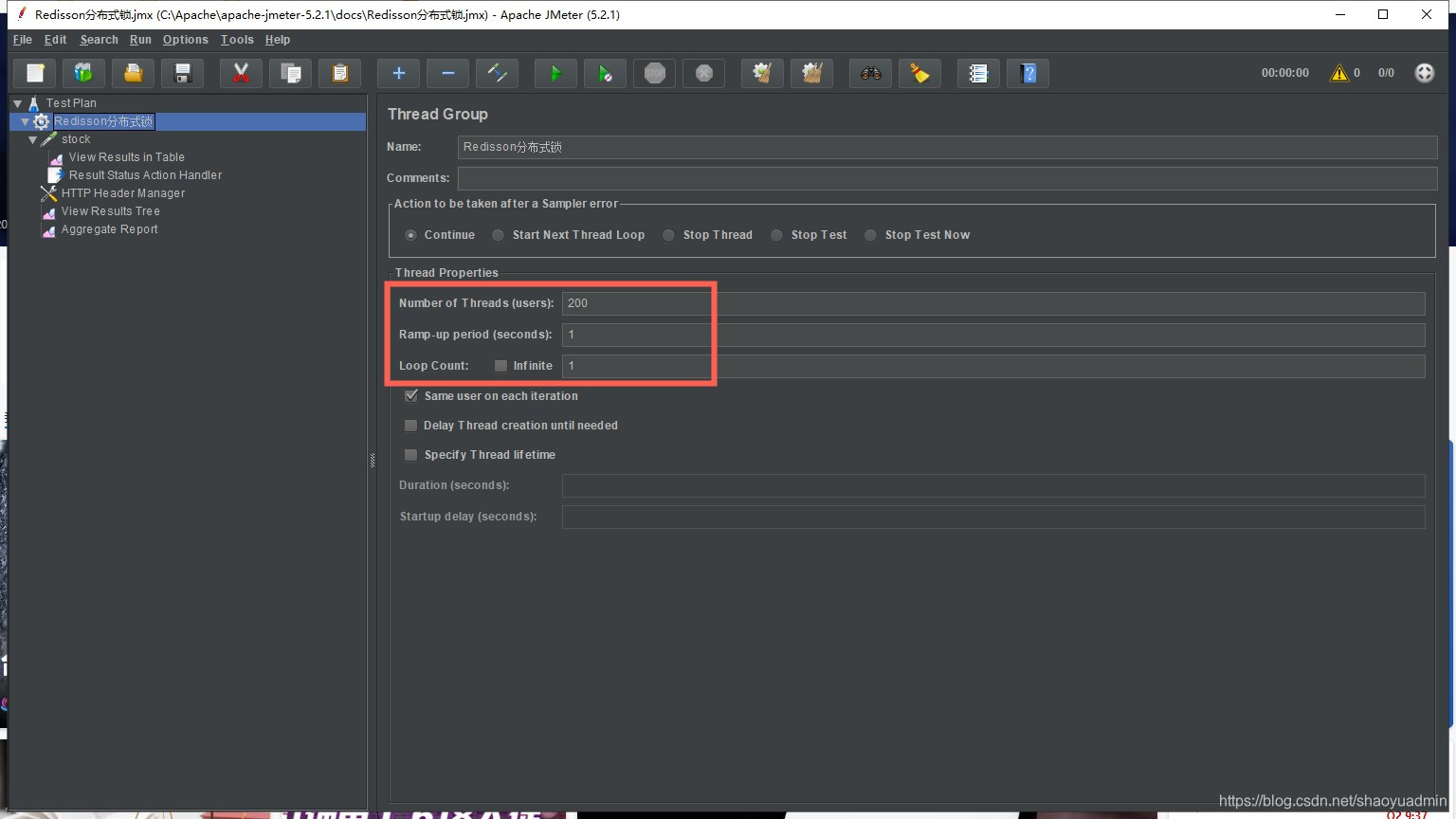
Task: Start the test with green play icon
Action: click(x=555, y=73)
